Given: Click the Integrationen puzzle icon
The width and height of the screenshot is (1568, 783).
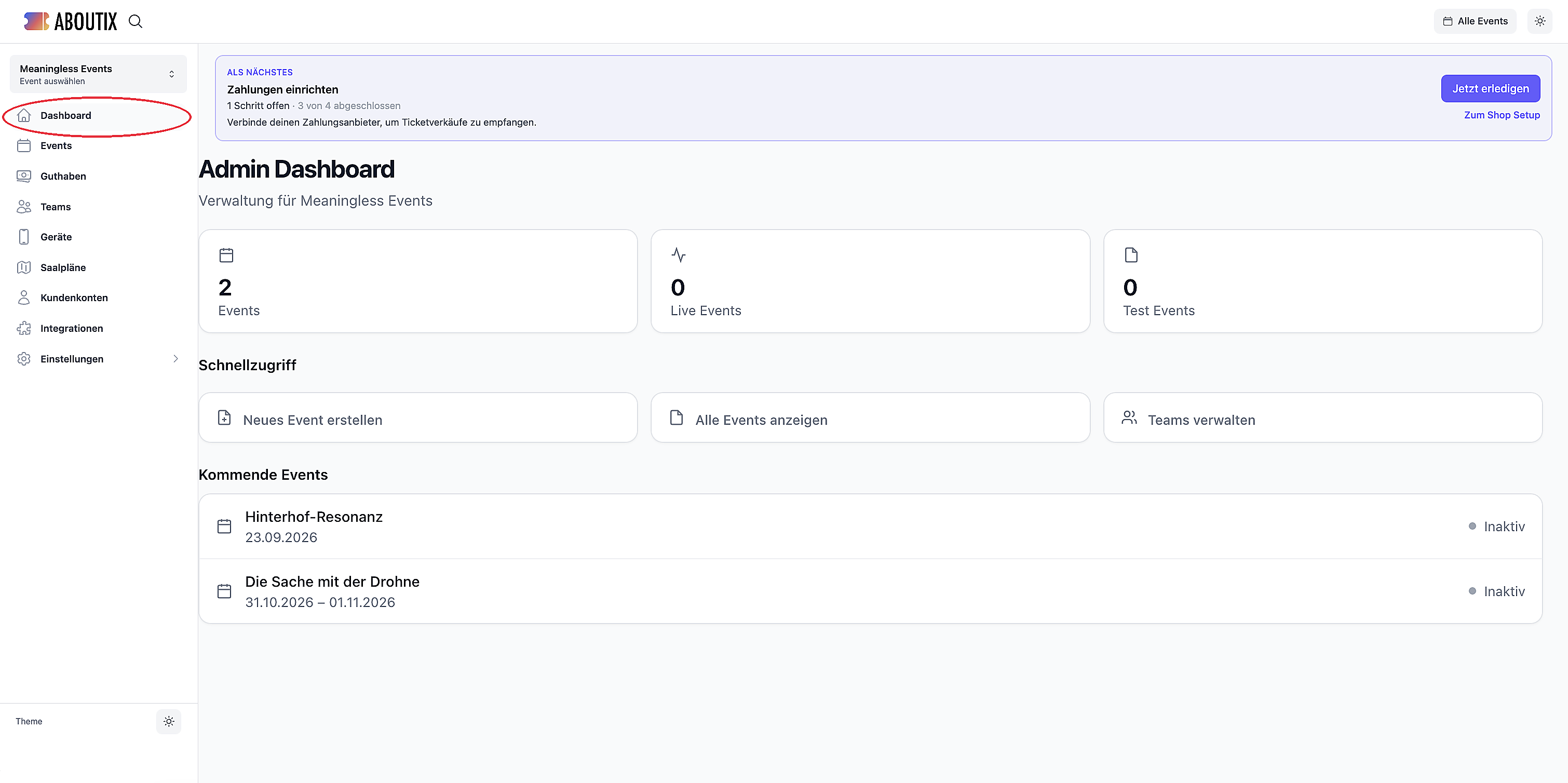Looking at the screenshot, I should tap(24, 328).
